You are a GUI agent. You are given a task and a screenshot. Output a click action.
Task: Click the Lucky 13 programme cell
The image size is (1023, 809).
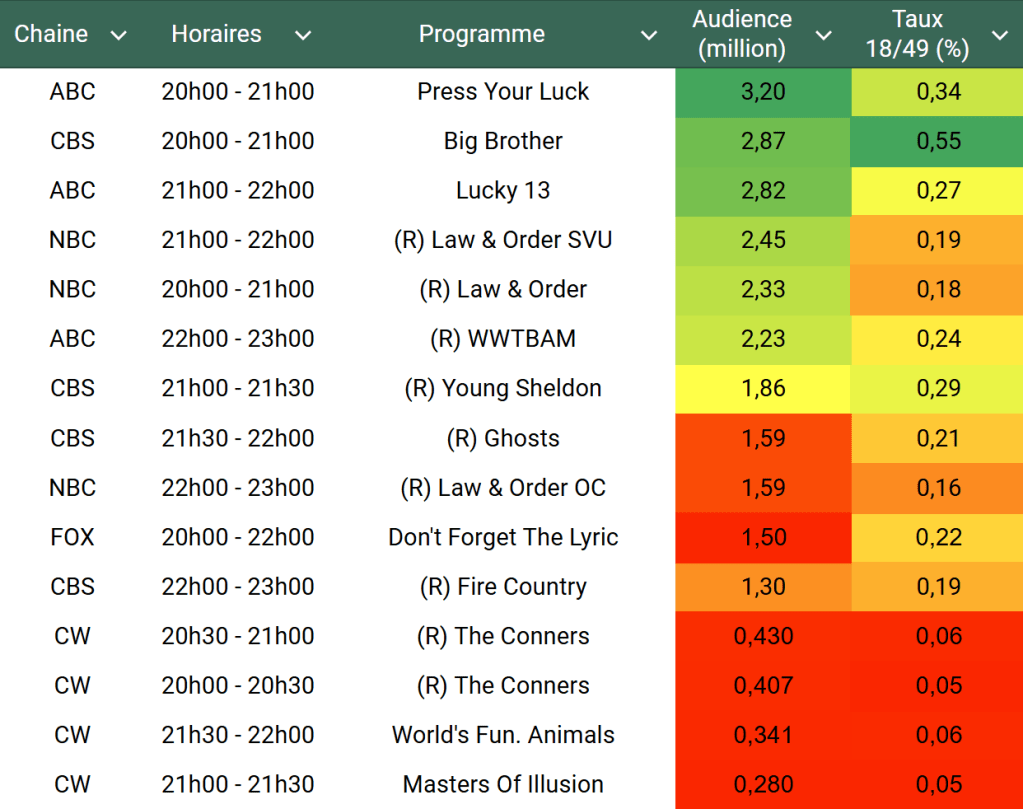(x=503, y=190)
